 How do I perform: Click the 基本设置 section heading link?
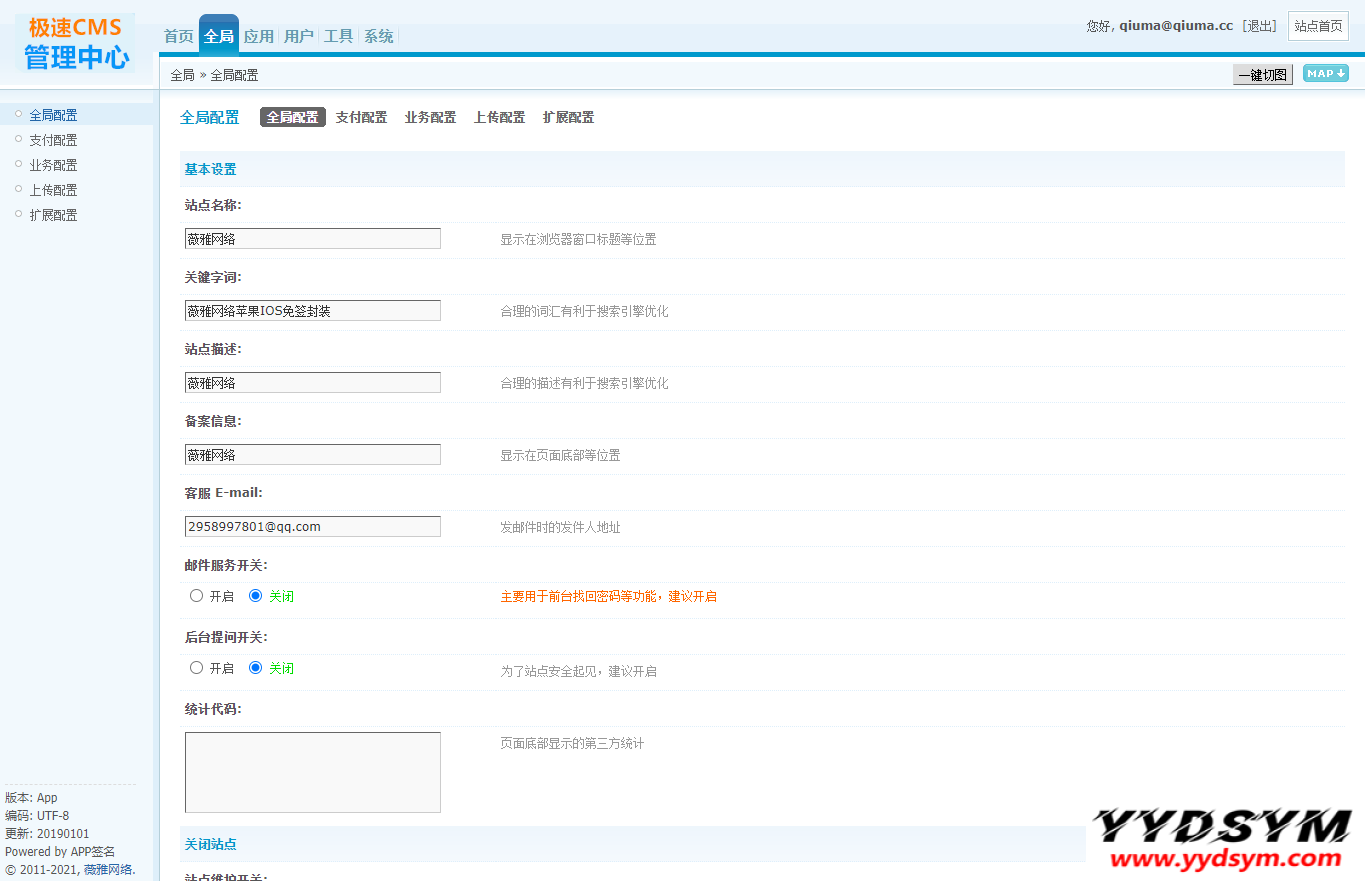click(209, 169)
